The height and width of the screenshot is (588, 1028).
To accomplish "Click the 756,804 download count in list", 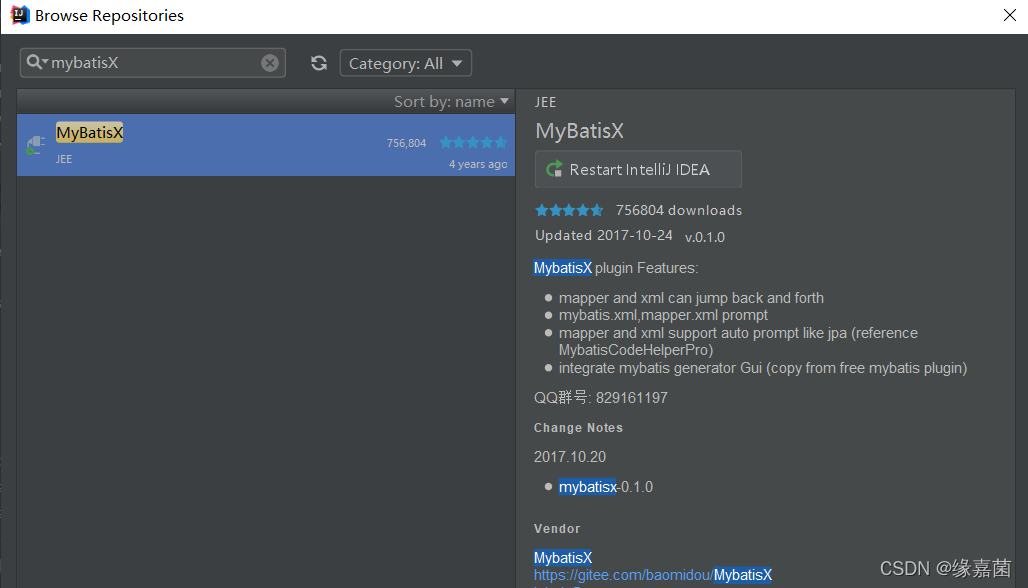I will (406, 143).
